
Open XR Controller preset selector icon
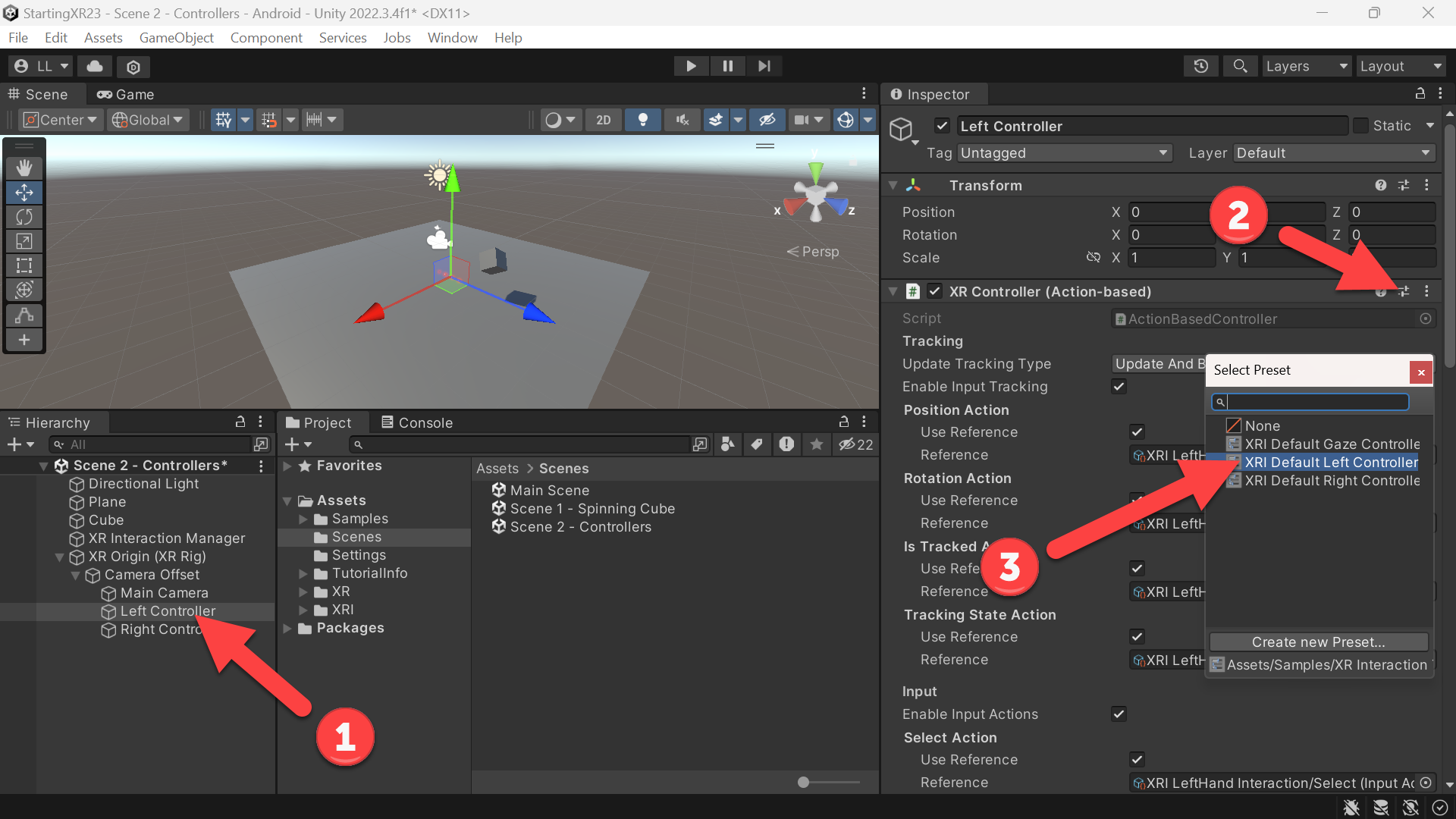1404,291
